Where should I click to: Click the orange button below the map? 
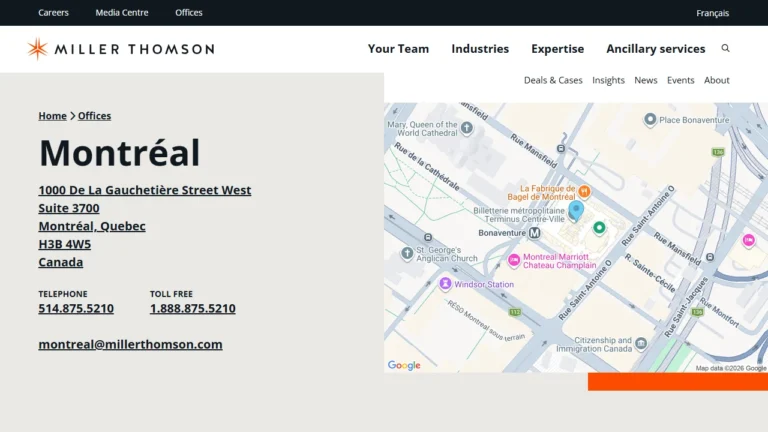pyautogui.click(x=678, y=382)
